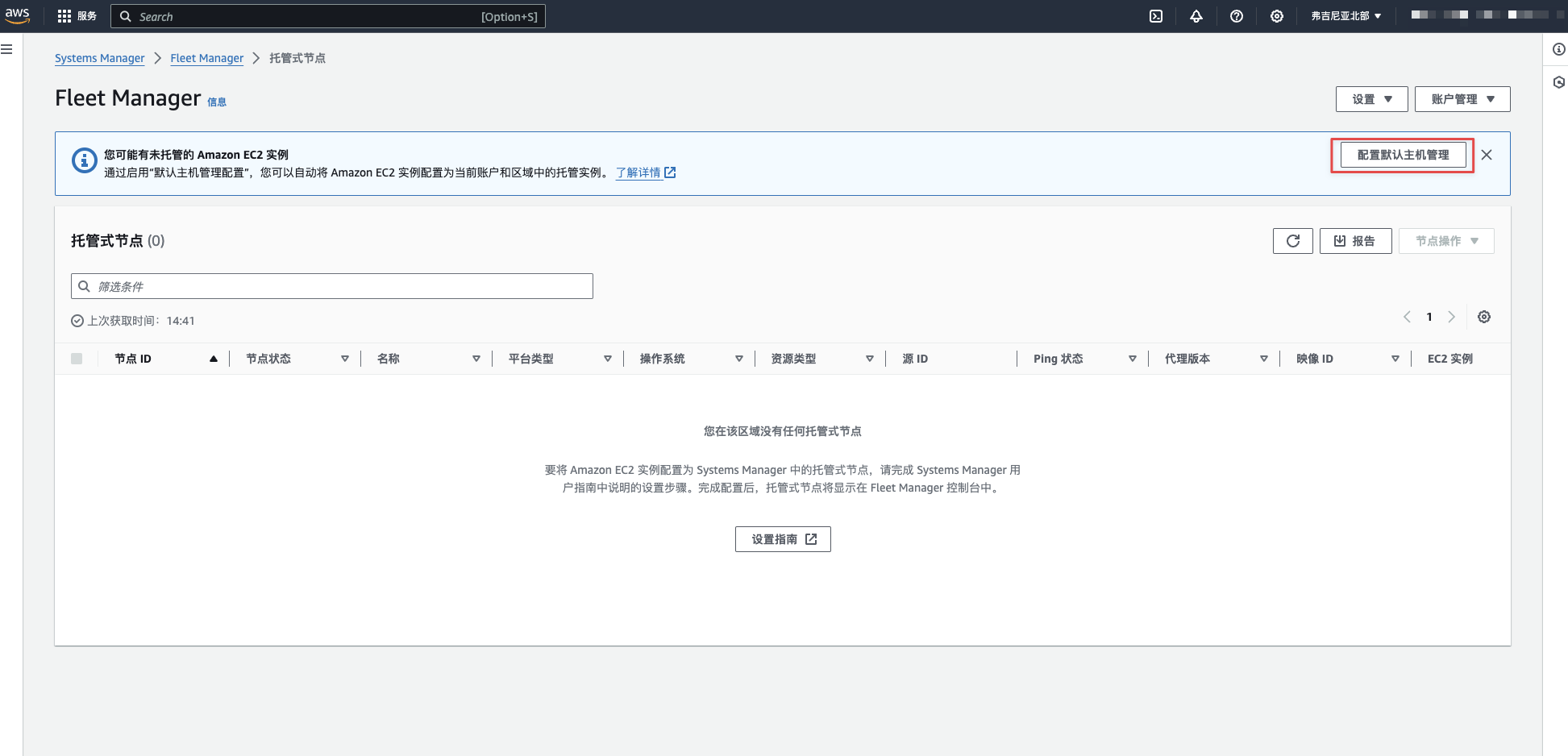Sort by 平台类型 column arrow
1568x756 pixels.
(608, 359)
